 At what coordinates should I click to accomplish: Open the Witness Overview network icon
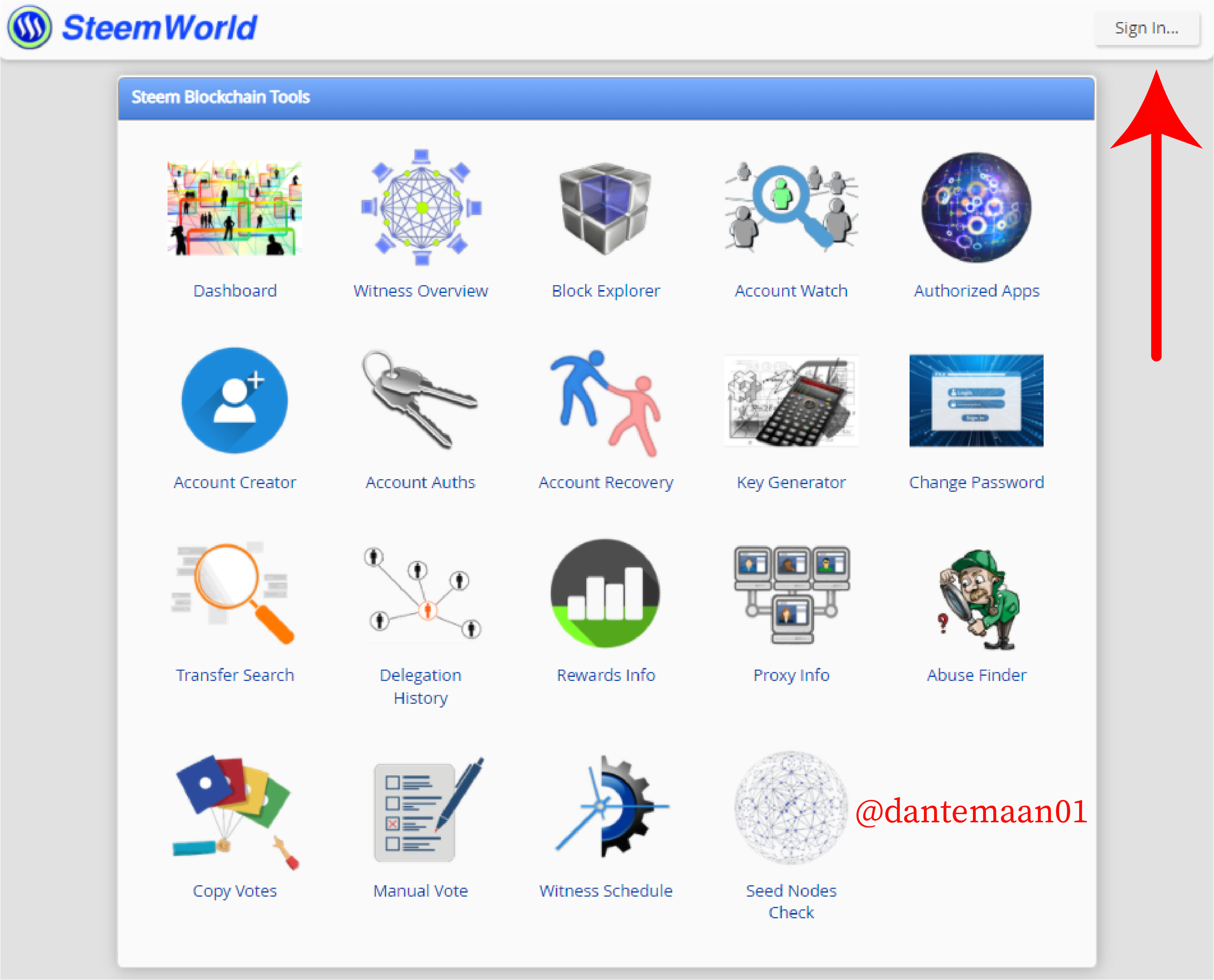point(421,207)
